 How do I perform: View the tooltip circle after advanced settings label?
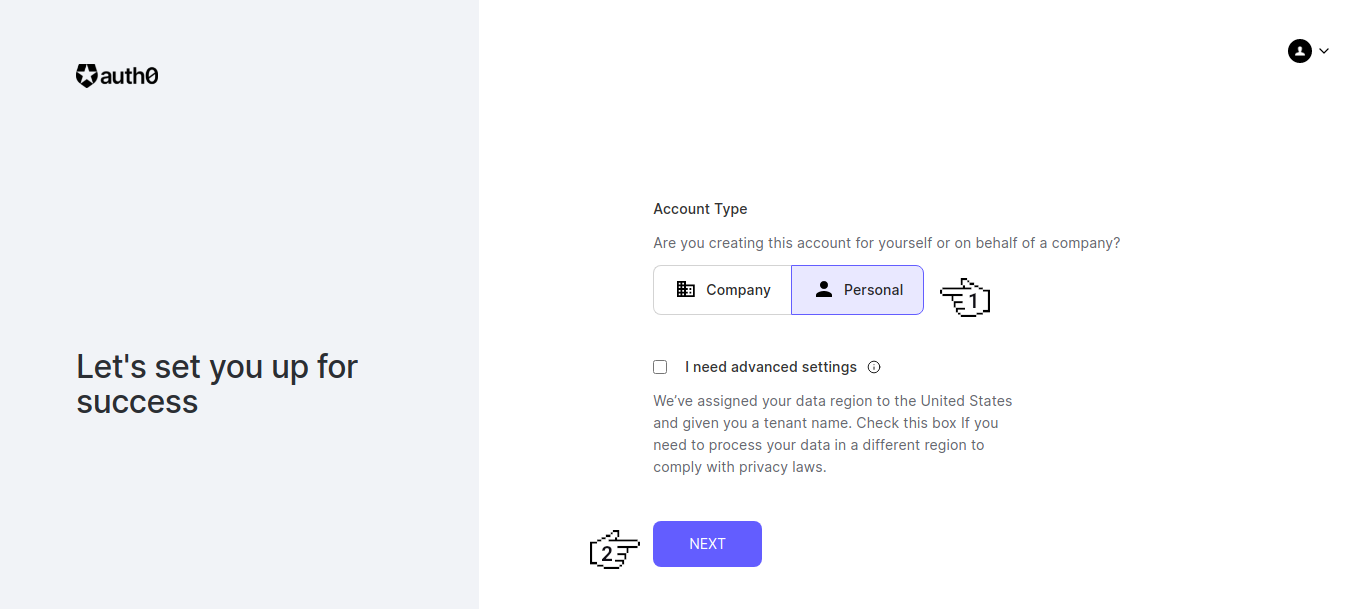point(874,366)
